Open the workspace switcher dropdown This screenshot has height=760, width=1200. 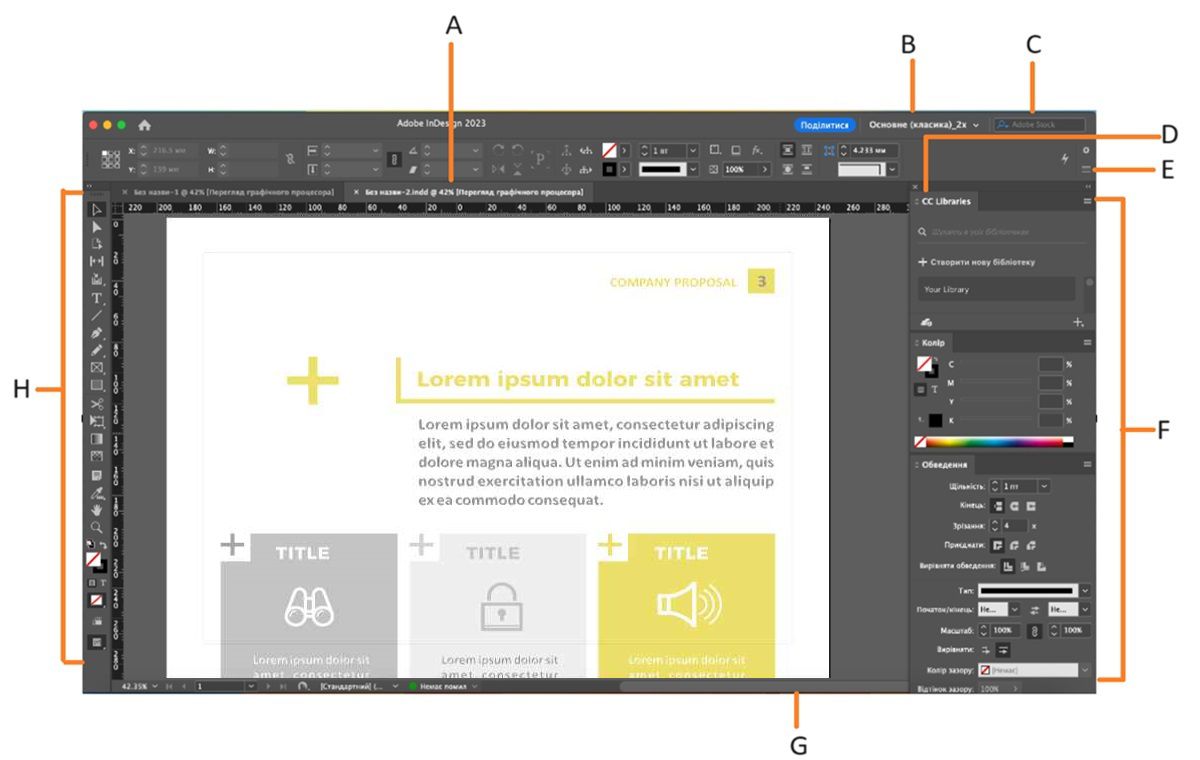[923, 125]
